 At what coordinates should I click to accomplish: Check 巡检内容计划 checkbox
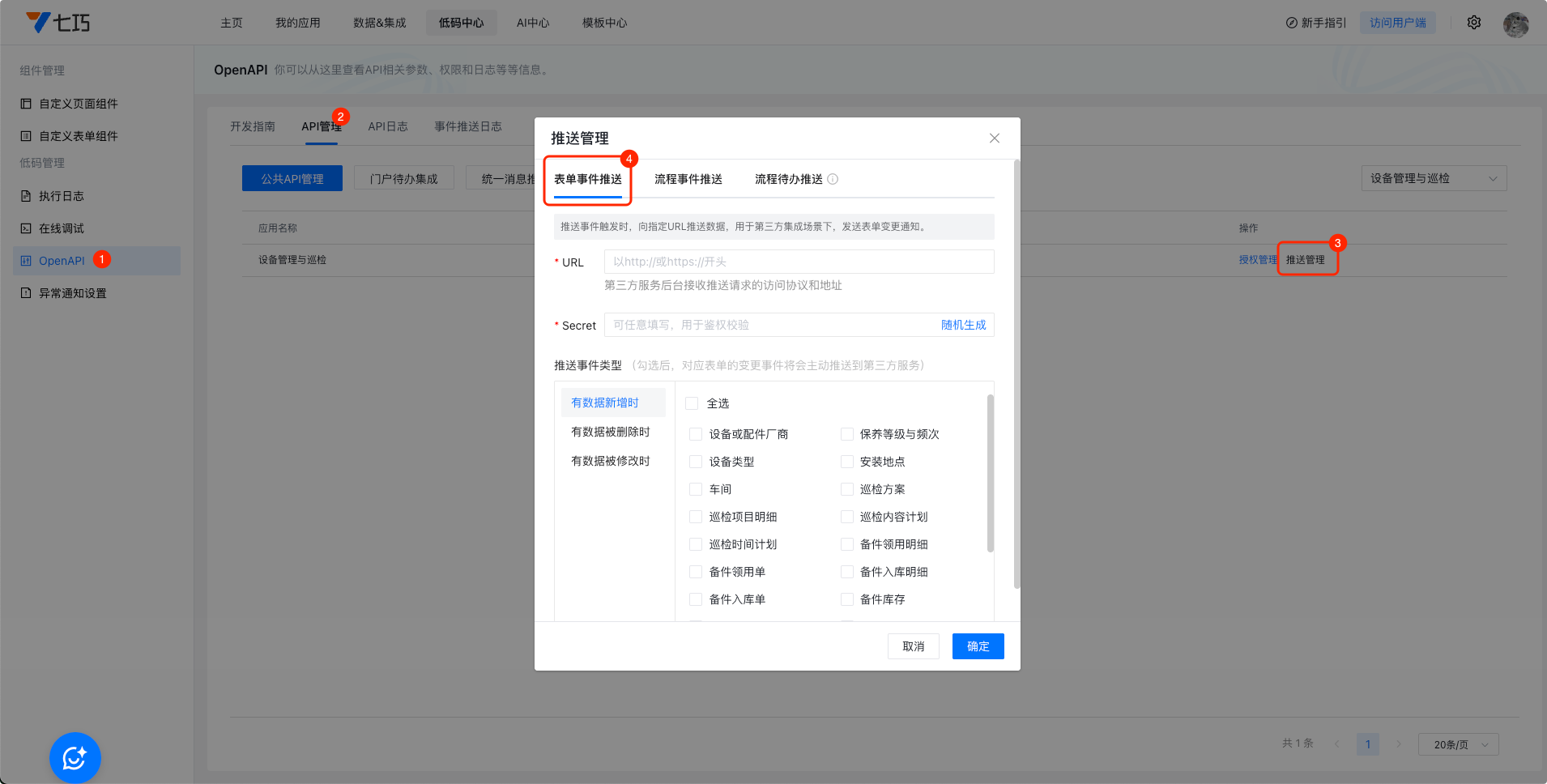[x=847, y=517]
